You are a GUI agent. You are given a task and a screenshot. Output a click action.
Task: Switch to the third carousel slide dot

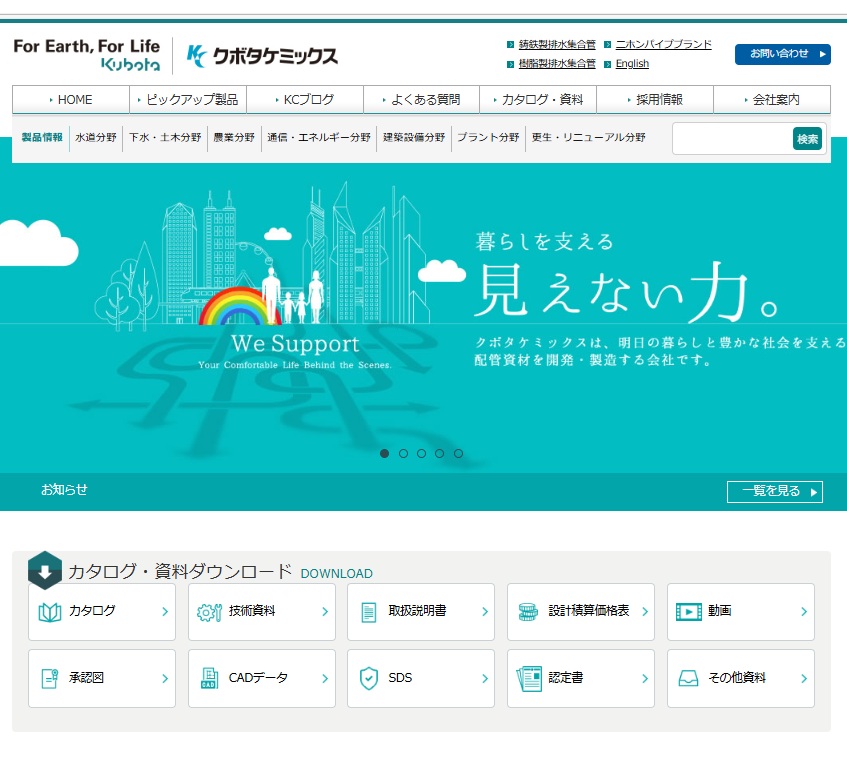tap(422, 453)
